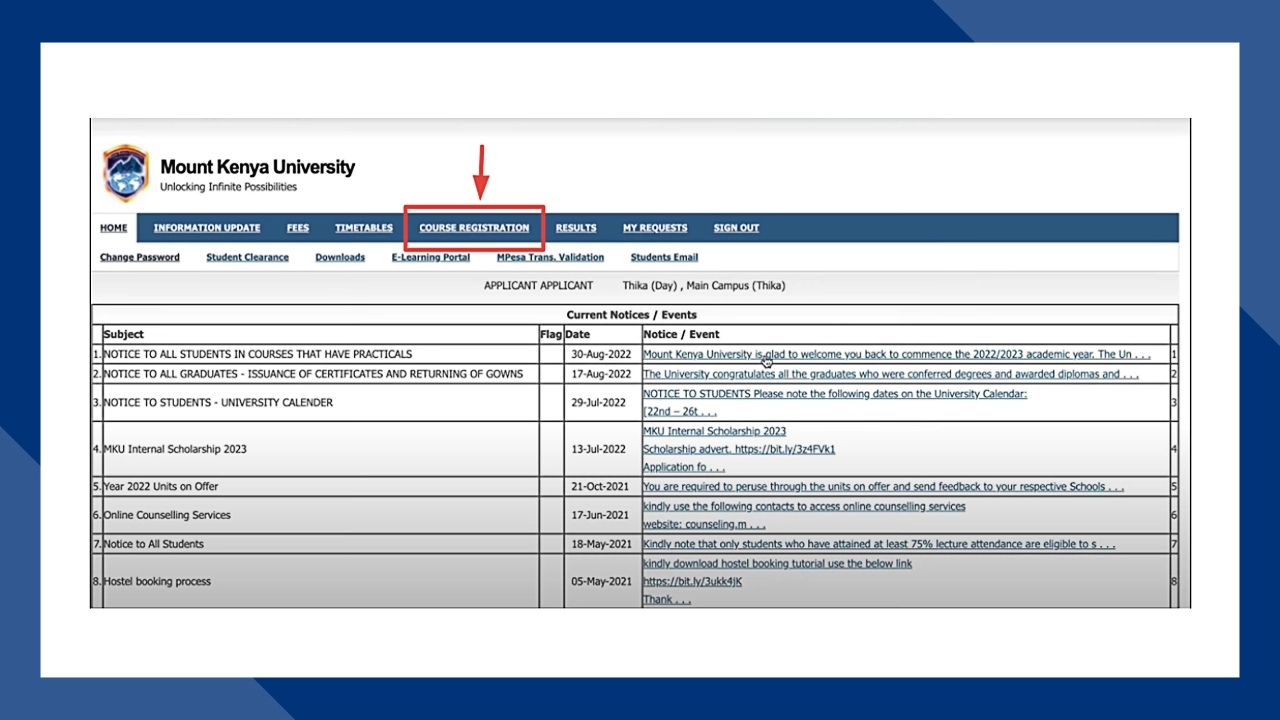1280x720 pixels.
Task: Open the Students Email link
Action: pos(664,257)
